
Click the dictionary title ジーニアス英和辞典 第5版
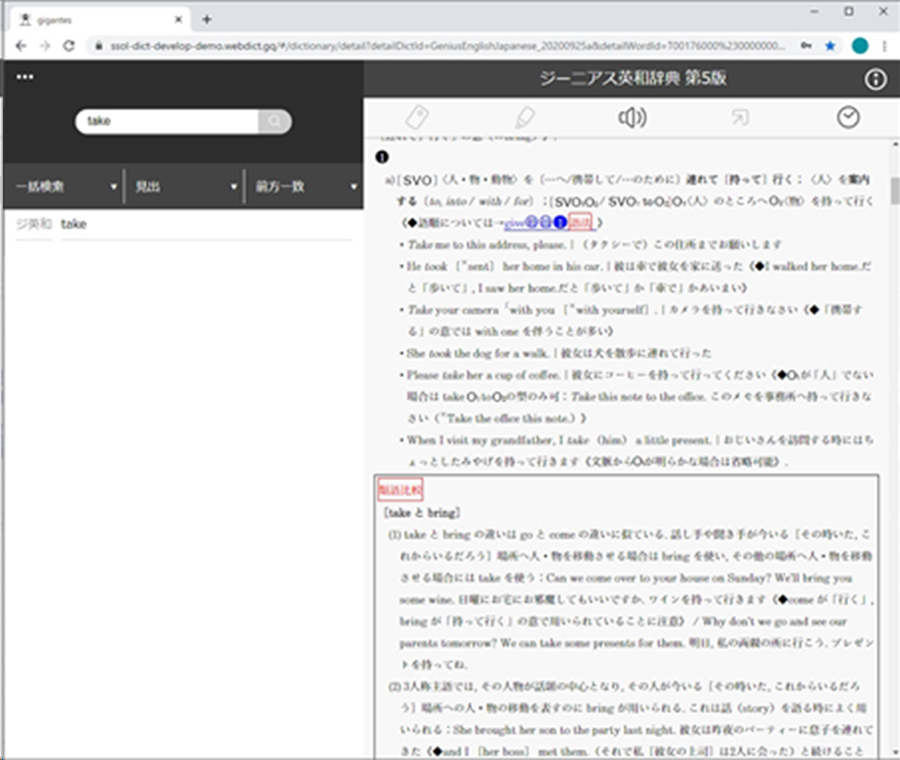[633, 78]
